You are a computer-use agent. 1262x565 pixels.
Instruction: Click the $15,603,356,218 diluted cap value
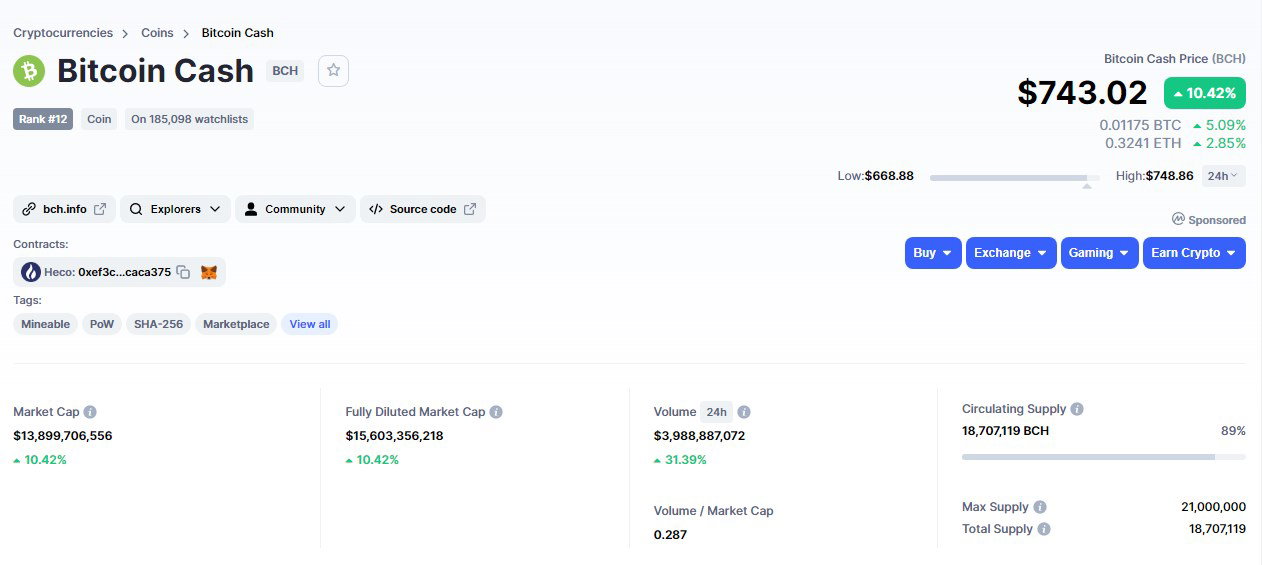click(x=394, y=436)
